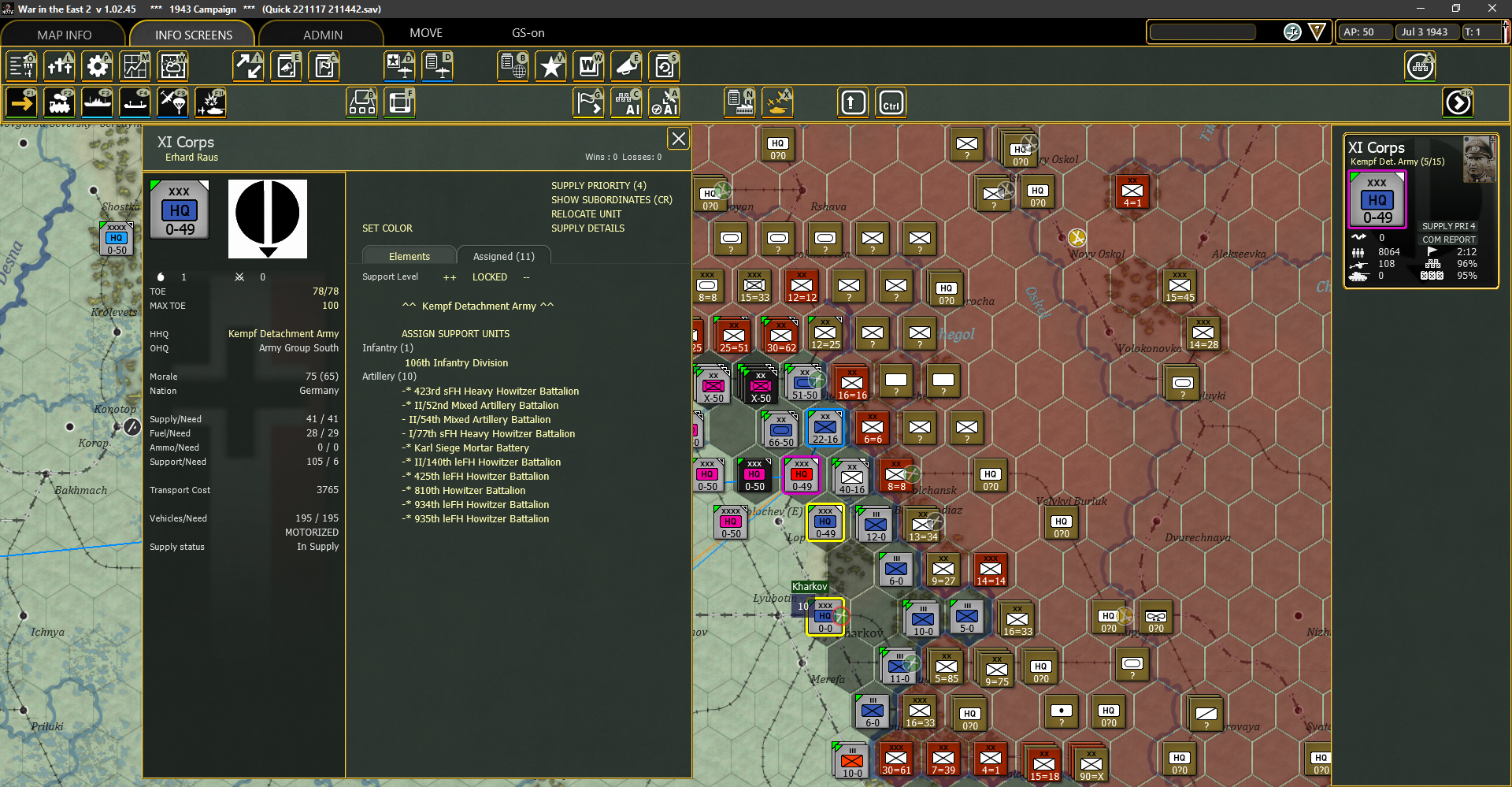
Task: Toggle the Shift arrow key button
Action: tap(853, 102)
